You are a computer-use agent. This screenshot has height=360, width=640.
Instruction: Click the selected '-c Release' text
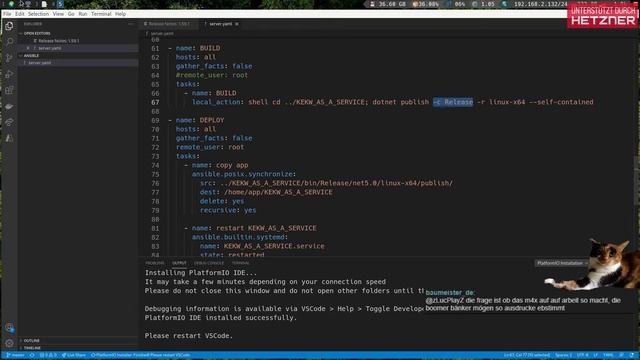click(453, 102)
